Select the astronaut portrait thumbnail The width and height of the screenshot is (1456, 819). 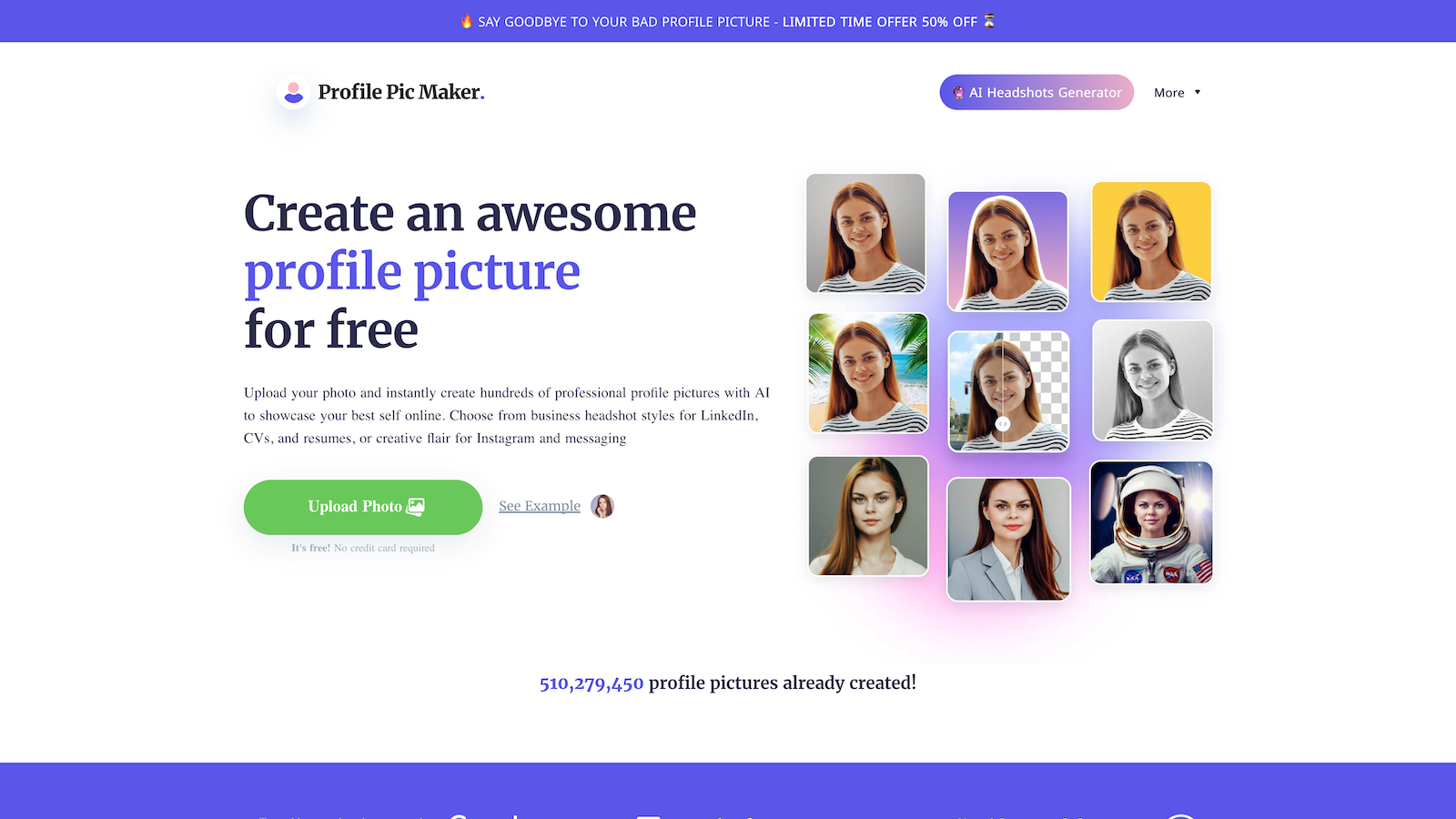[x=1151, y=522]
